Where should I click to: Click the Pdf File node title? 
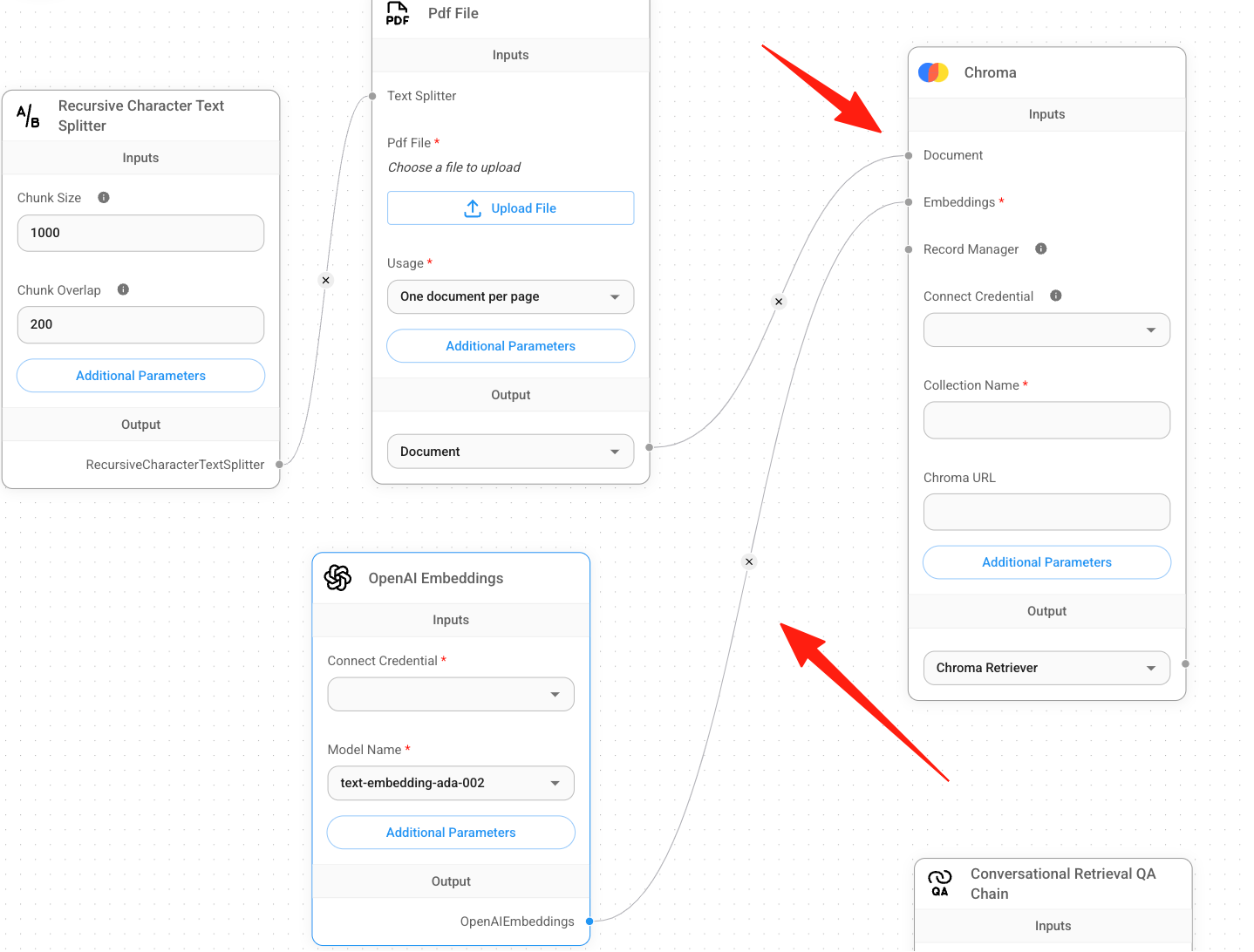453,13
